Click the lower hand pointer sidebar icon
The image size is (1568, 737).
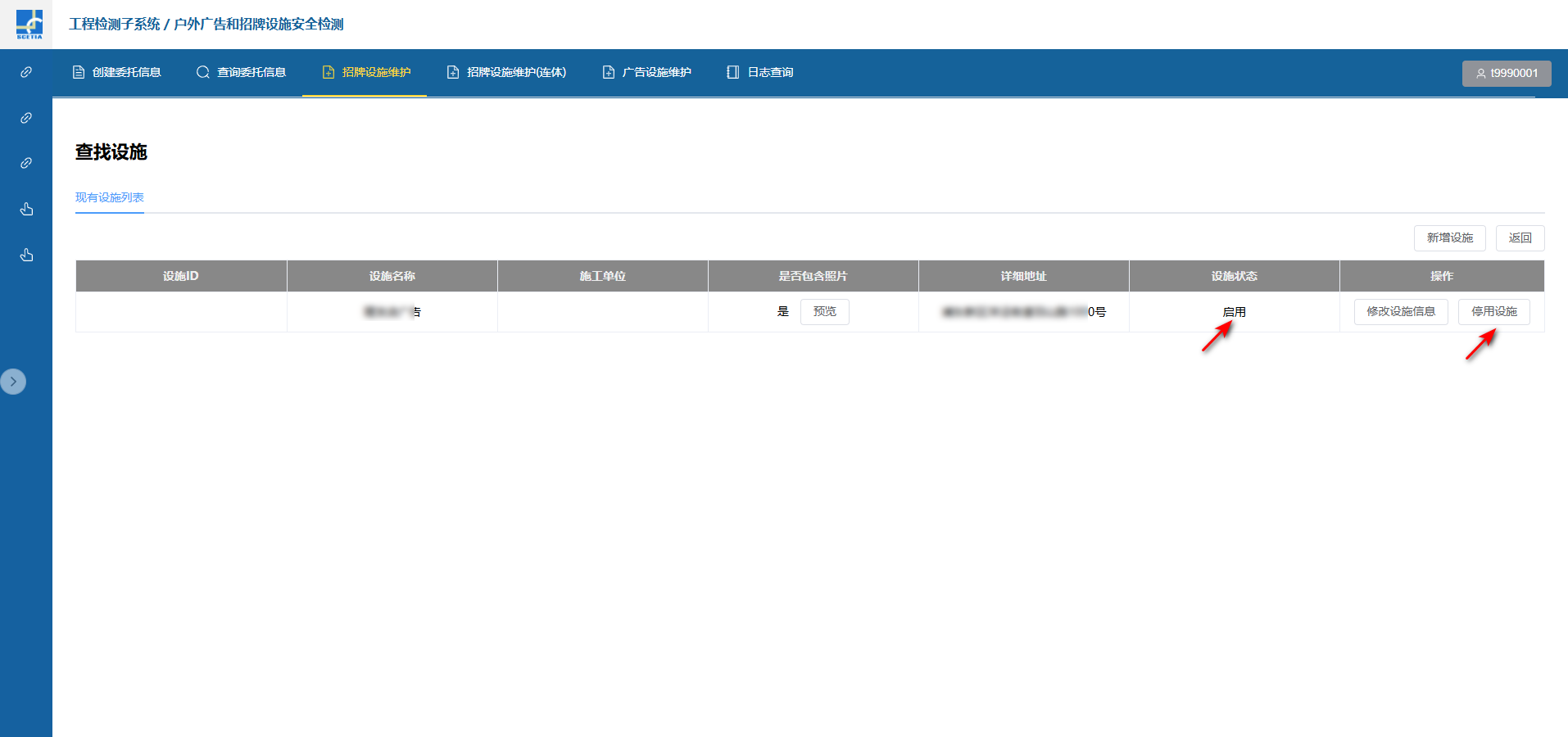26,255
